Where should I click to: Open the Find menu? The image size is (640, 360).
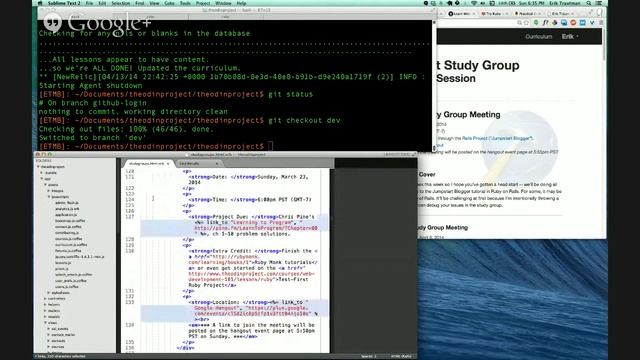point(140,3)
